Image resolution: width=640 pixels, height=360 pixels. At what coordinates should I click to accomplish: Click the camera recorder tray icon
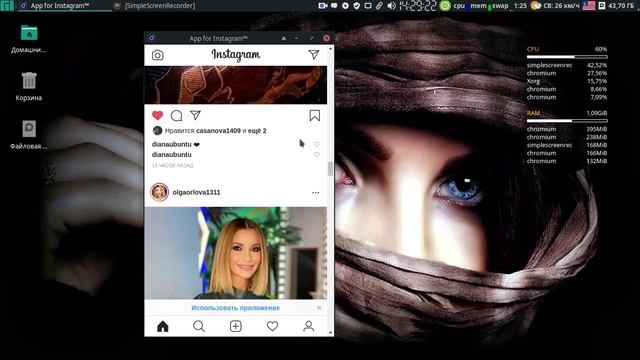click(323, 6)
